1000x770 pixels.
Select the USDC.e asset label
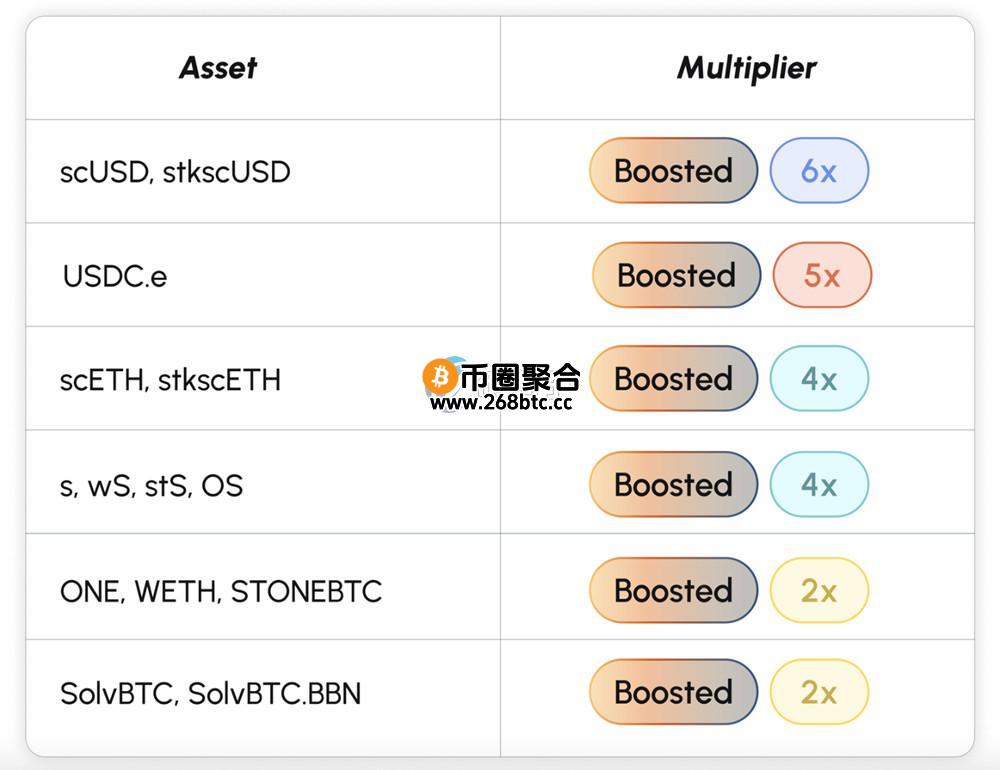pos(115,276)
